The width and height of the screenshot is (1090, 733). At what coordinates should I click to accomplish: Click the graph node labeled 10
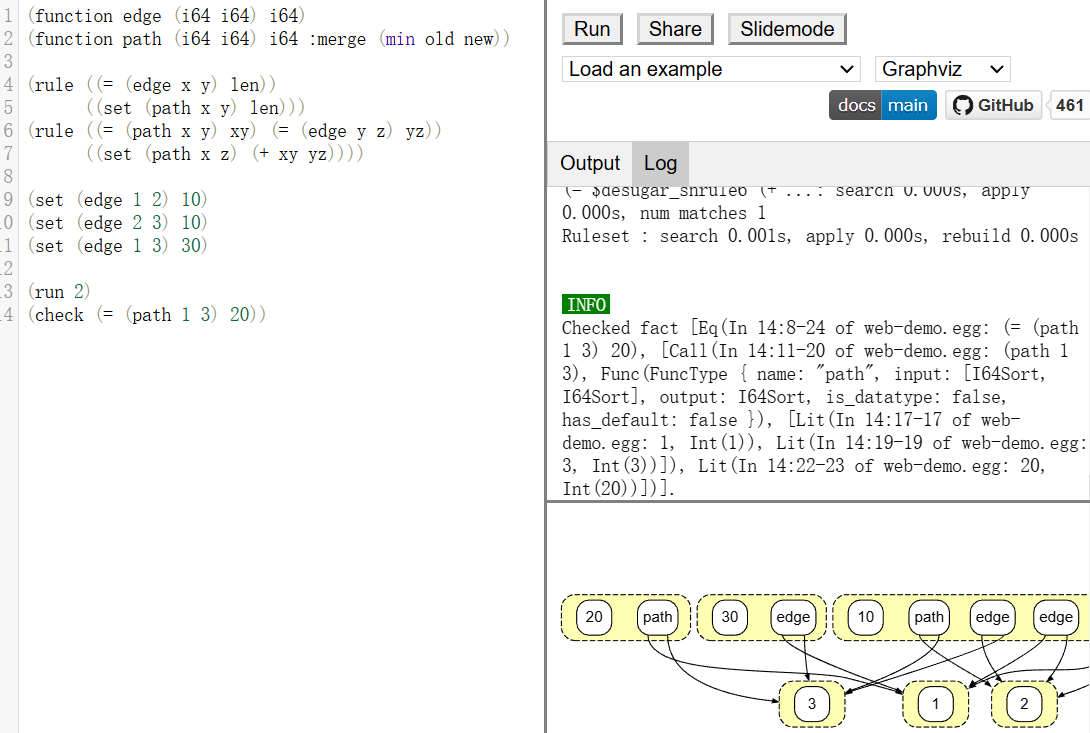click(866, 617)
